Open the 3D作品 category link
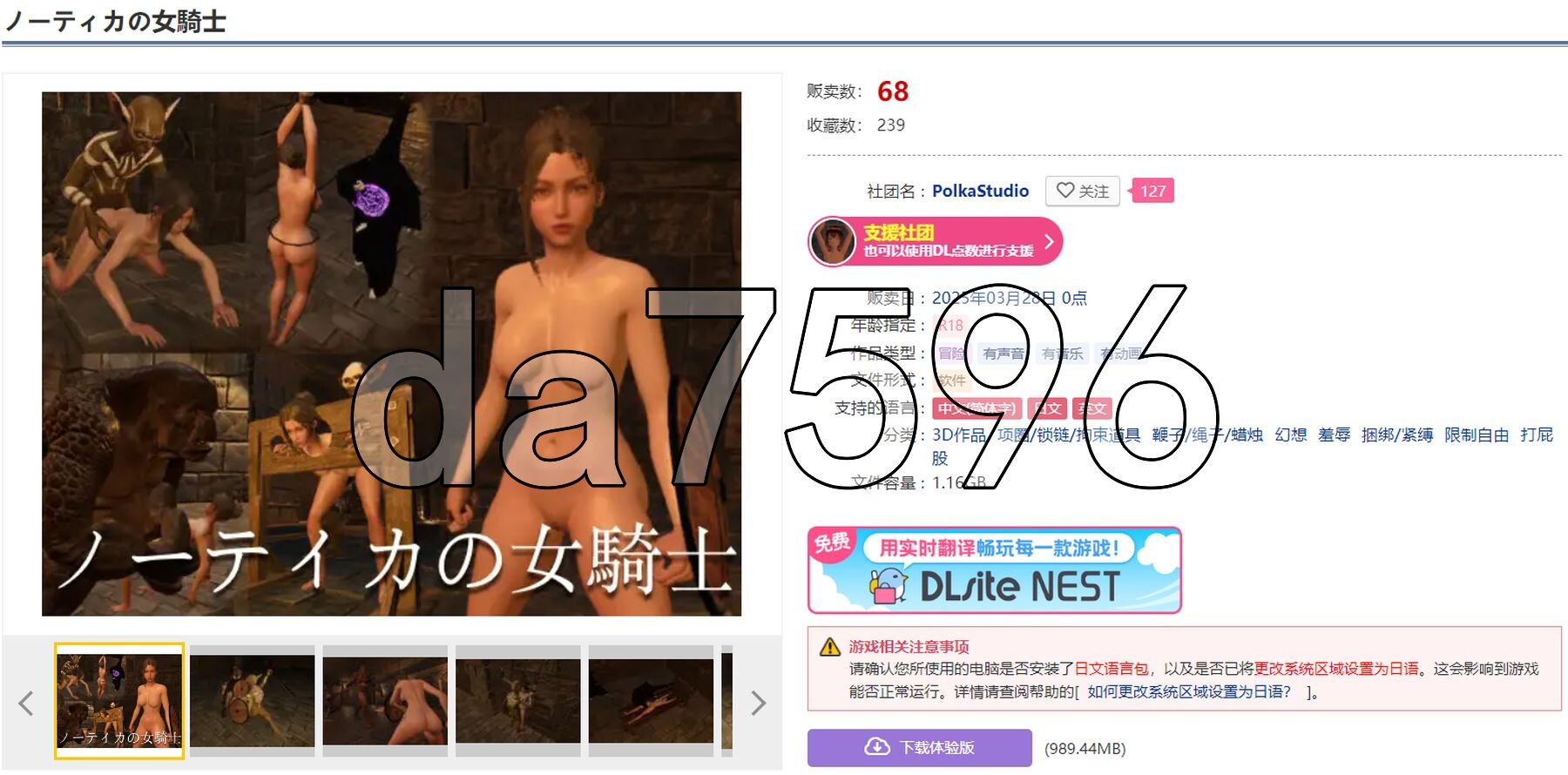1568x775 pixels. point(958,435)
